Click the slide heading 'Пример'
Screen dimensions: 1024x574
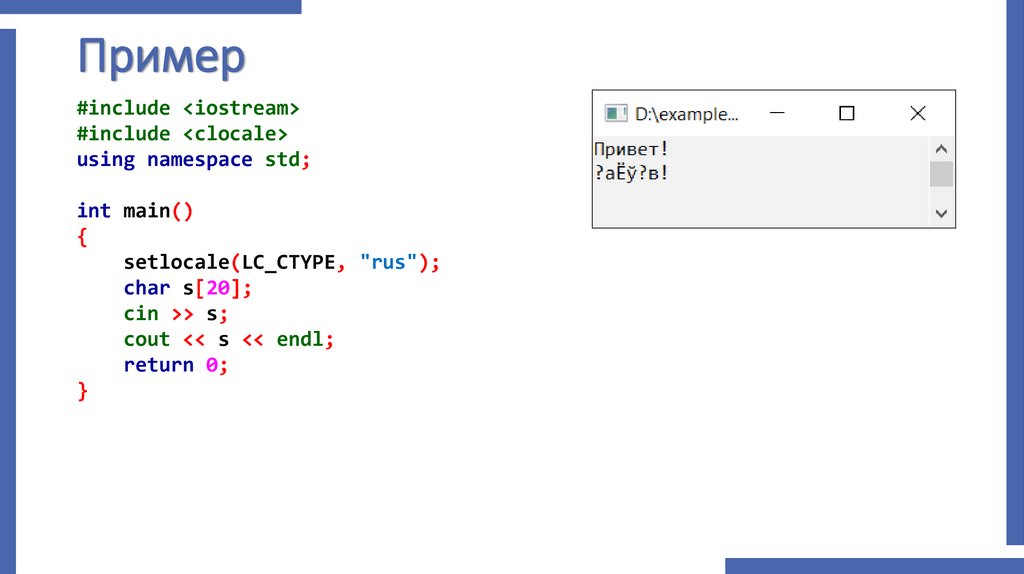click(161, 57)
